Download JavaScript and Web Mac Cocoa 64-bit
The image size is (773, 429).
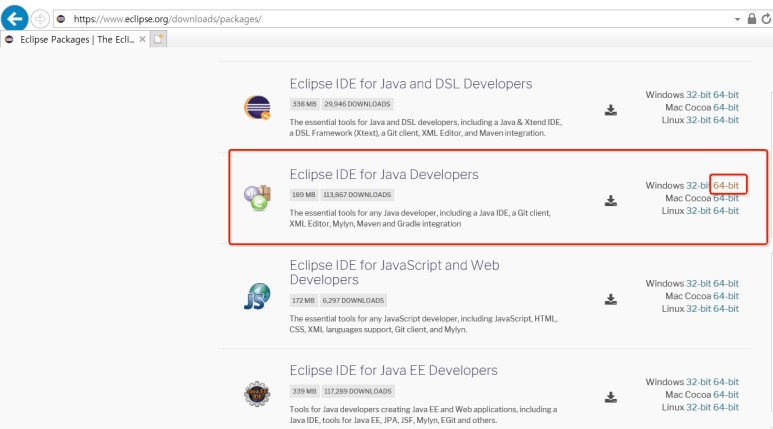tap(726, 296)
